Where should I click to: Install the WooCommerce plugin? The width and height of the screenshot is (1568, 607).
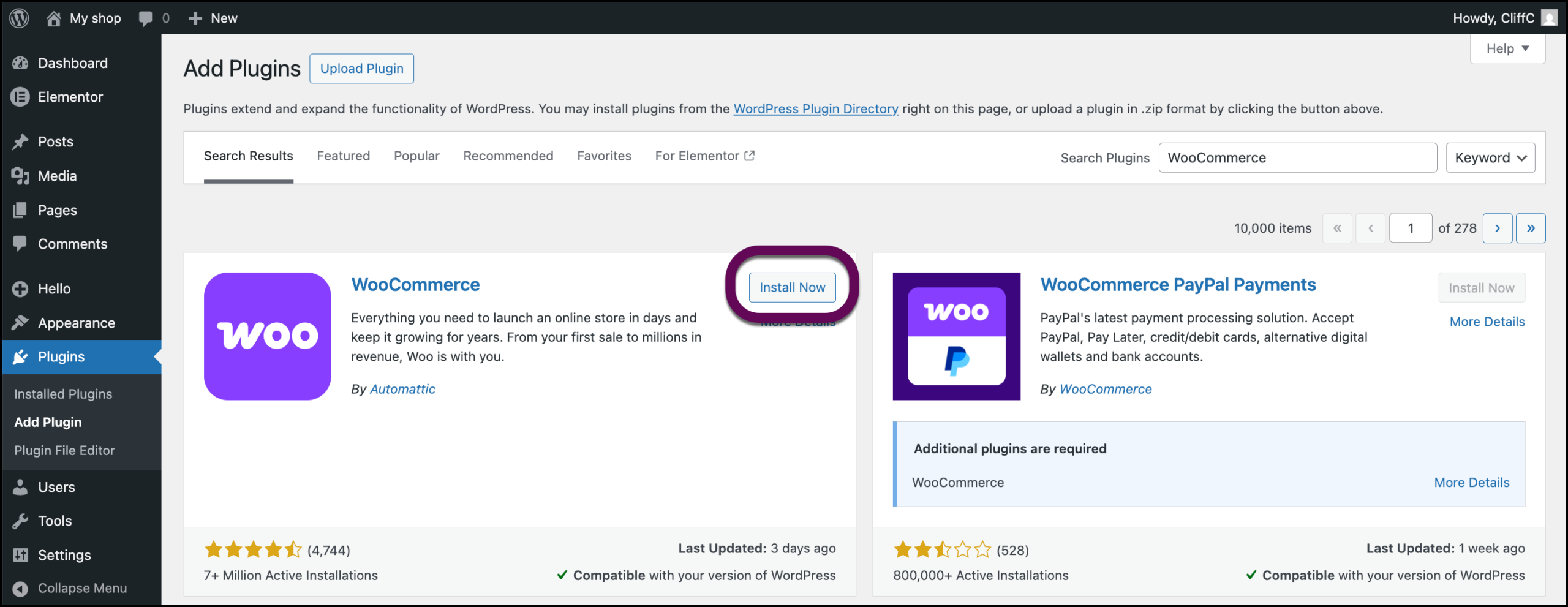(792, 287)
